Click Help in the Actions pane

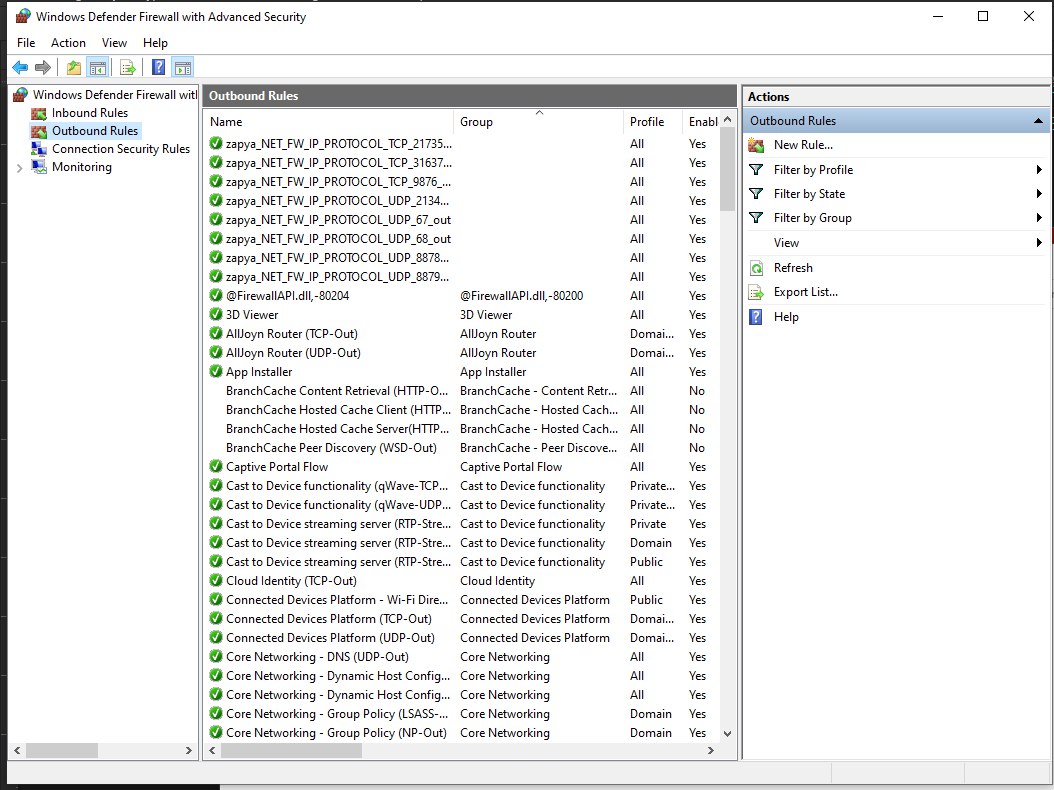tap(786, 317)
